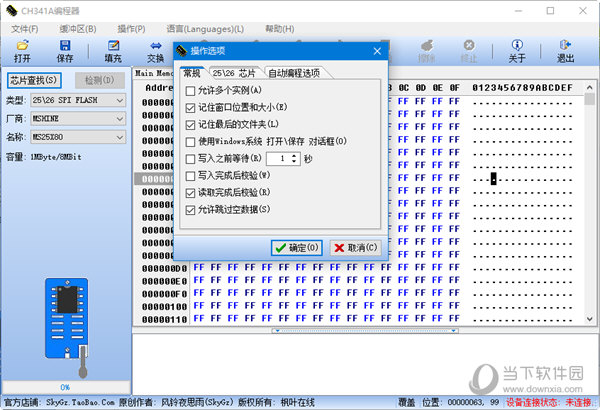
Task: Click the 退出 (Exit) toolbar icon
Action: (x=565, y=51)
